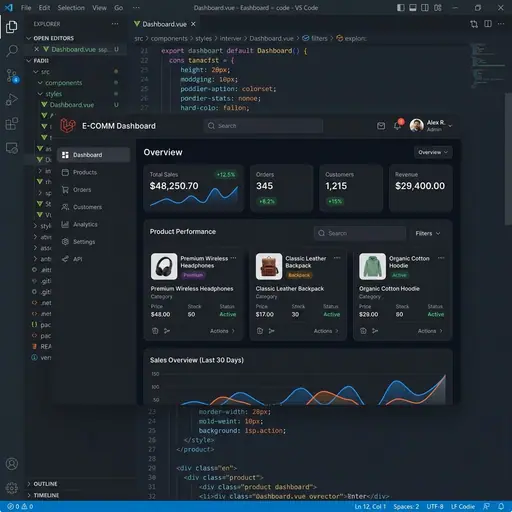
Task: Split the editor to the right
Action: point(488,24)
